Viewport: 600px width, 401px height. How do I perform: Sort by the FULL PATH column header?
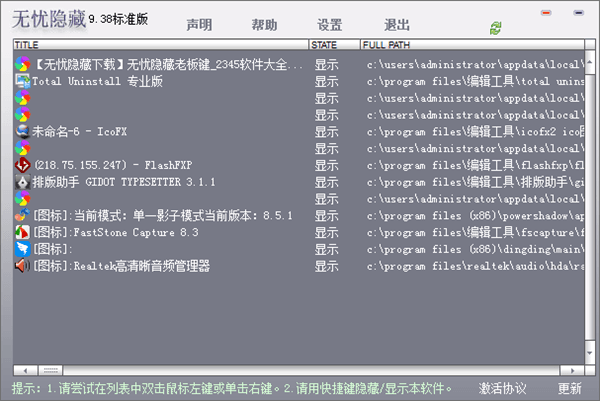(472, 45)
